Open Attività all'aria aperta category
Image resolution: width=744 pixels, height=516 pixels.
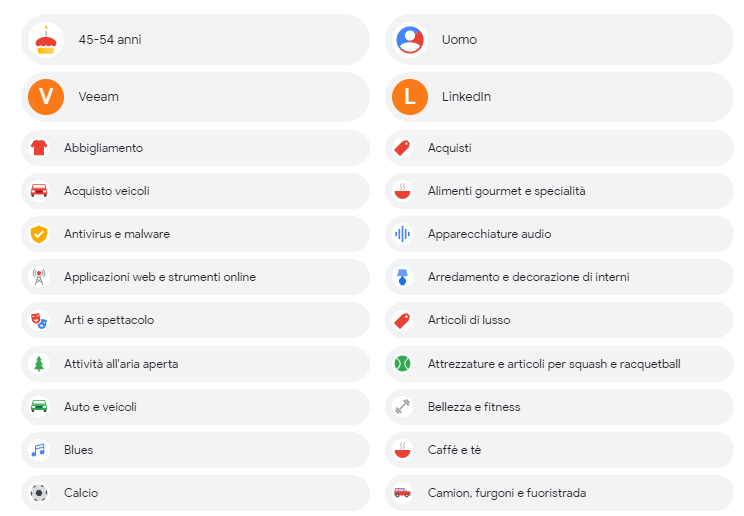(195, 364)
